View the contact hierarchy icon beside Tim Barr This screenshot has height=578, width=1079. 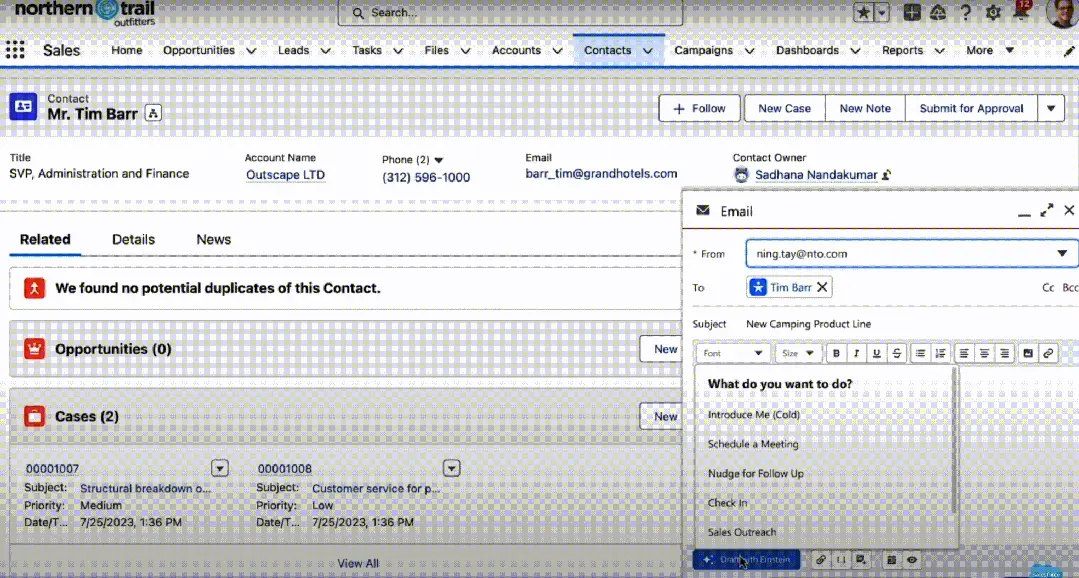(x=153, y=114)
